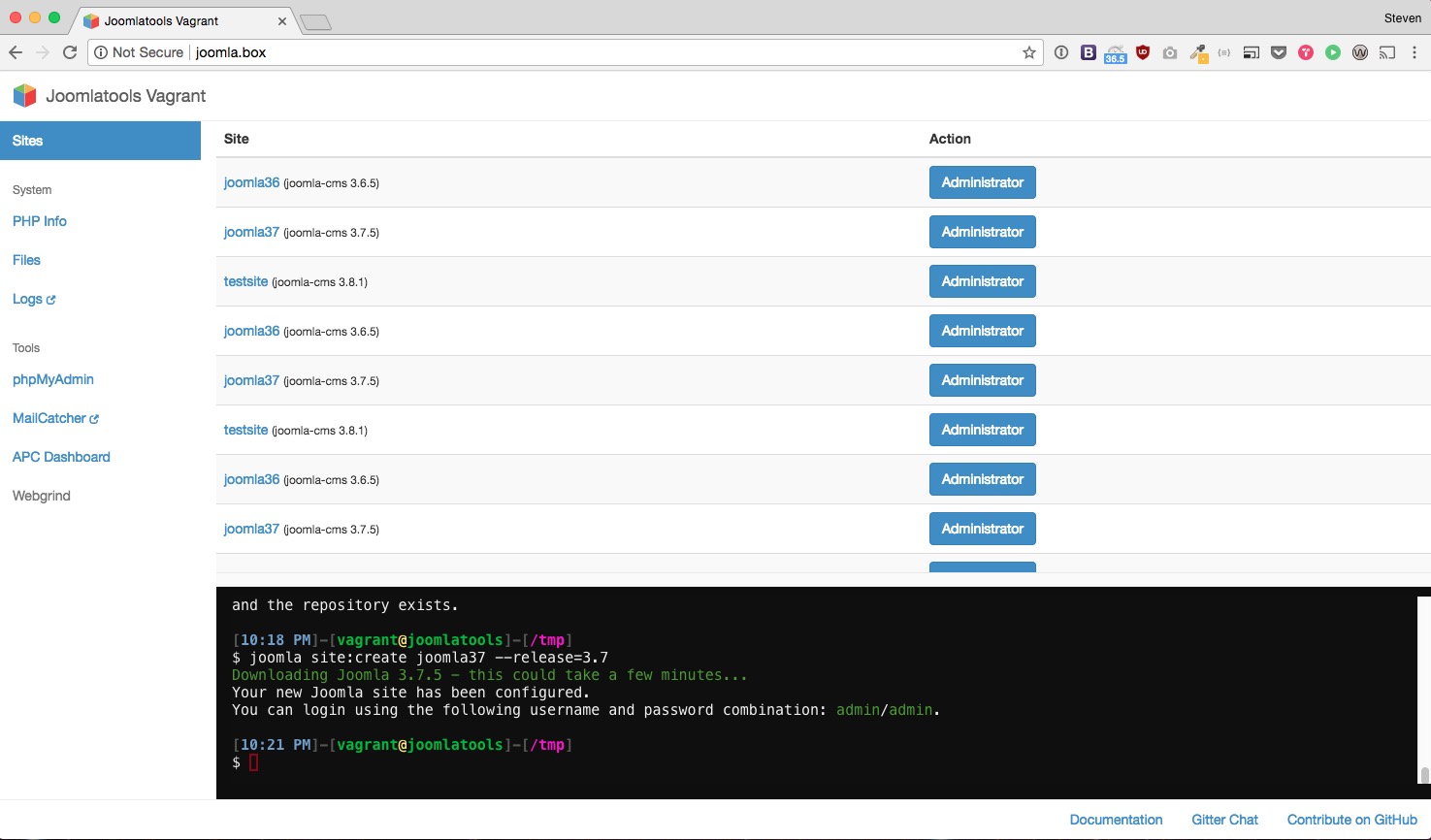Bookmark this page with the star icon
The height and width of the screenshot is (840, 1431).
[1029, 52]
